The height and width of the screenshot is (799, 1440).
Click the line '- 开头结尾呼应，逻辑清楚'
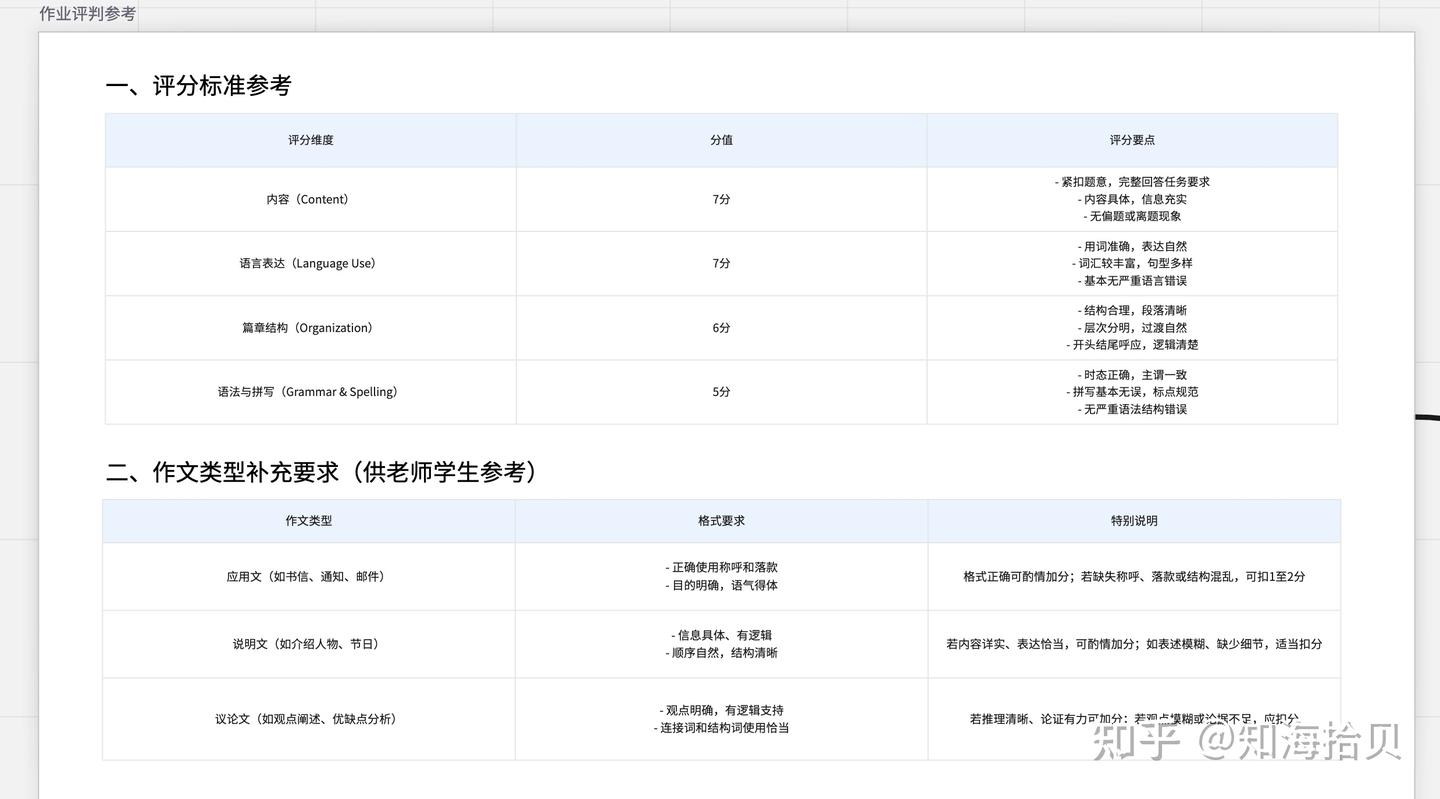click(1132, 345)
